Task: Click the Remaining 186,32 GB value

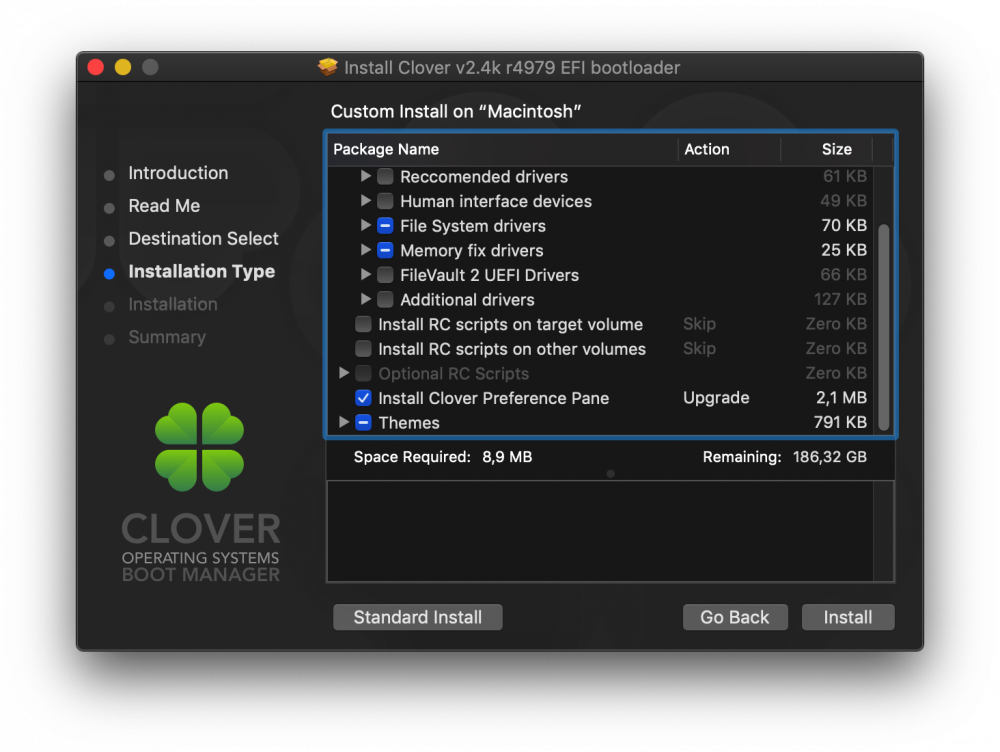Action: pos(830,457)
